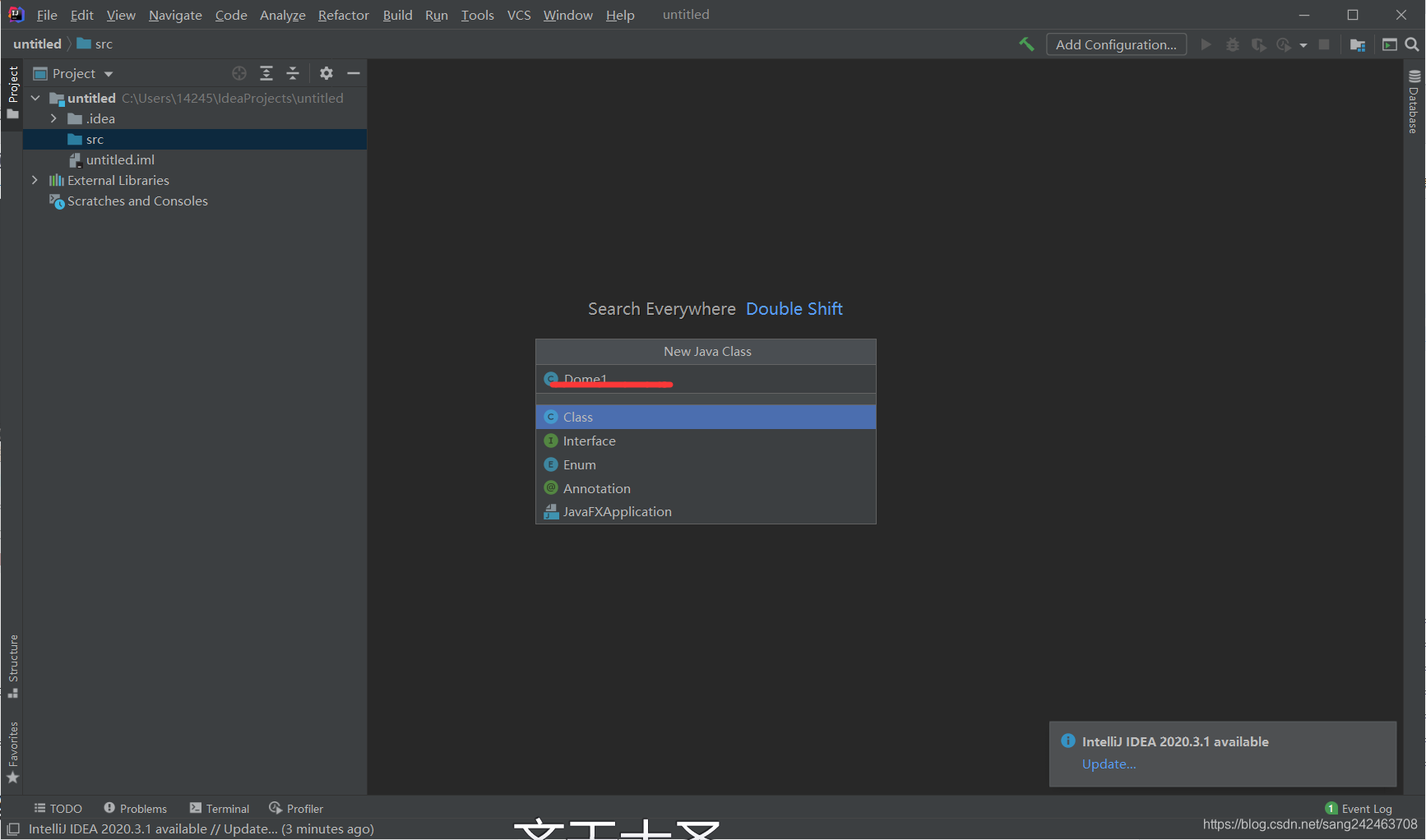Click the Debug bug icon
Screen dimensions: 1426x840
pyautogui.click(x=1232, y=44)
